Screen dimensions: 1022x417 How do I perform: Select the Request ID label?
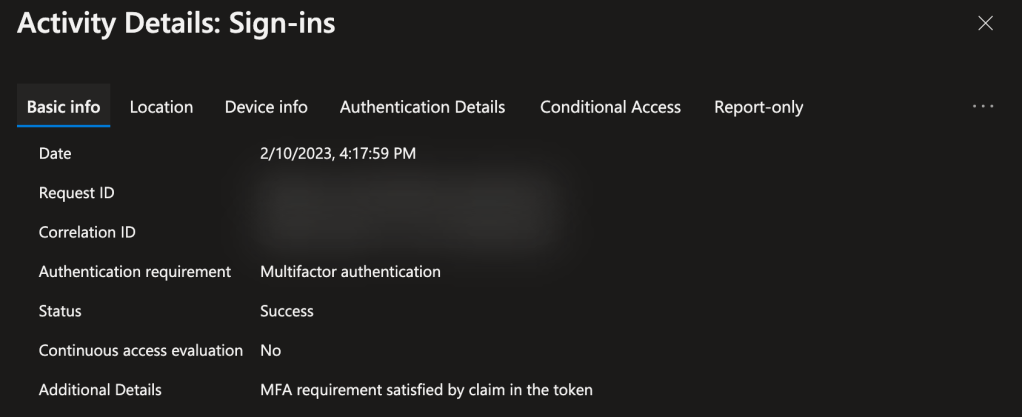76,193
